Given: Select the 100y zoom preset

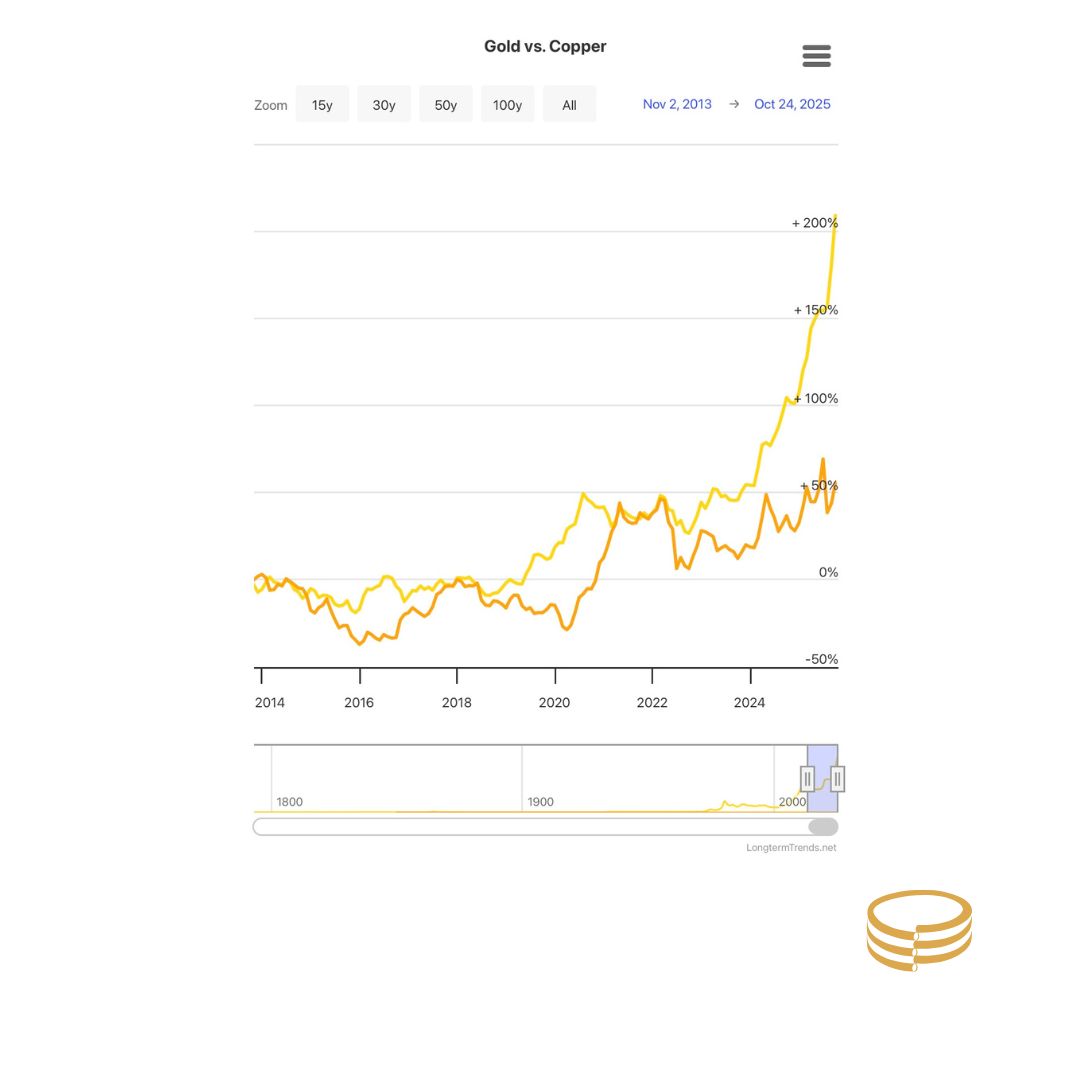Looking at the screenshot, I should pyautogui.click(x=507, y=104).
